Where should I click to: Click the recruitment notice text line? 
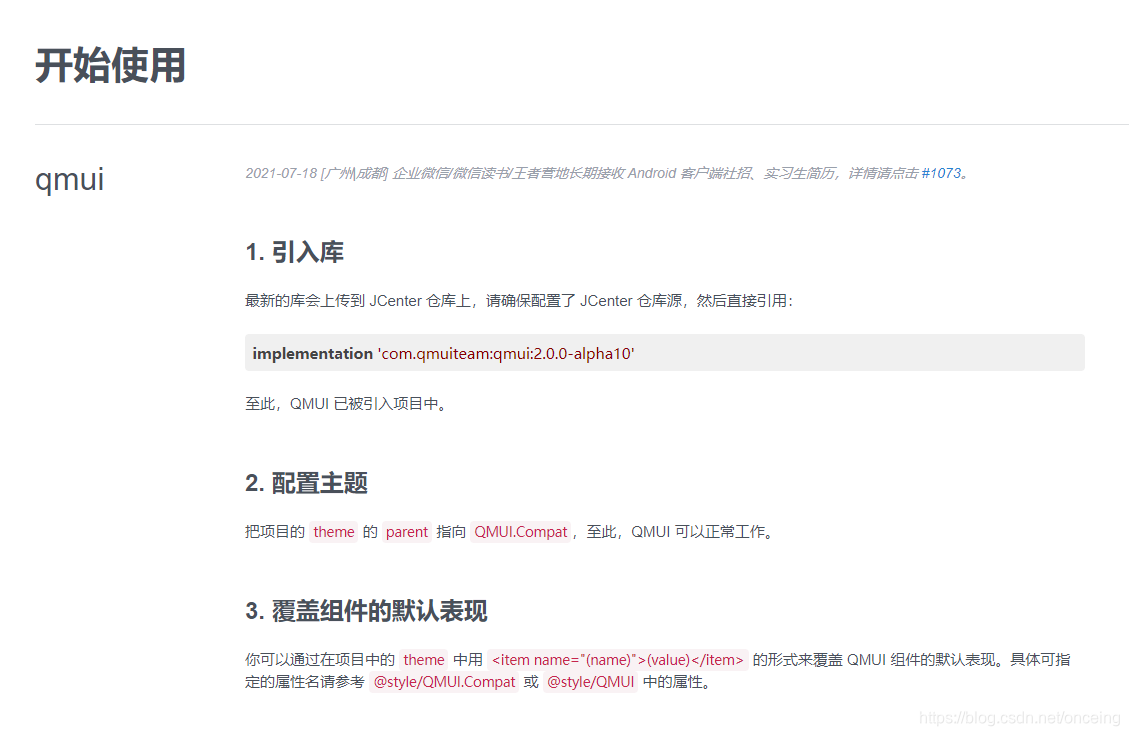(x=600, y=173)
